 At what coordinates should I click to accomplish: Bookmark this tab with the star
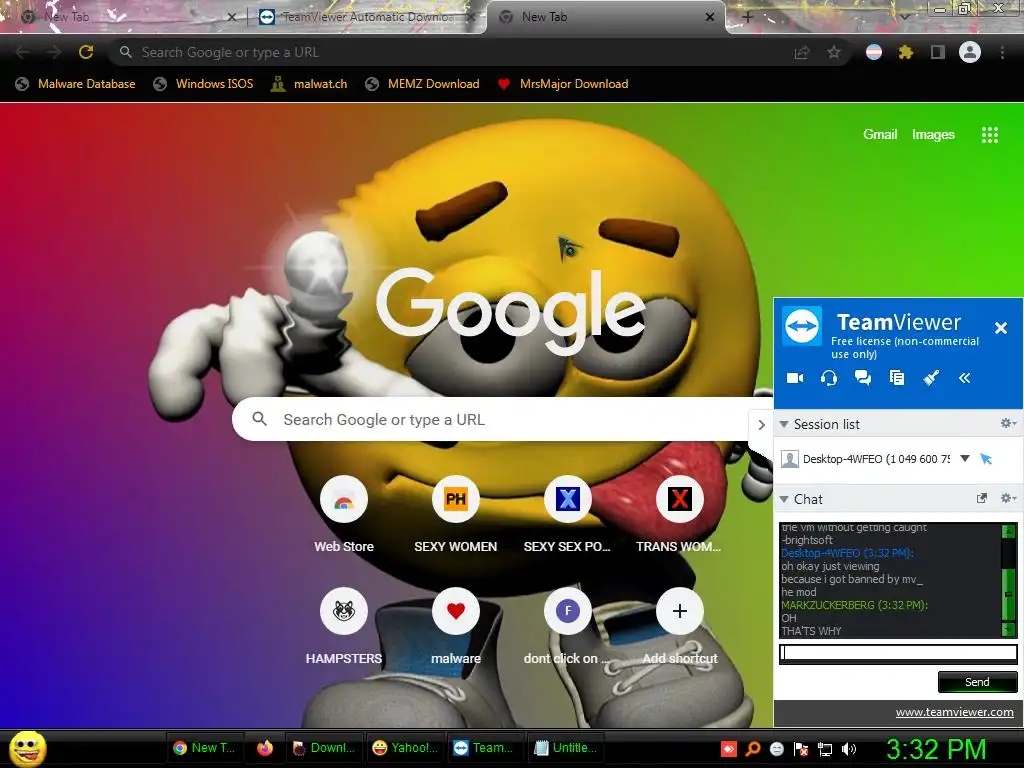point(834,52)
